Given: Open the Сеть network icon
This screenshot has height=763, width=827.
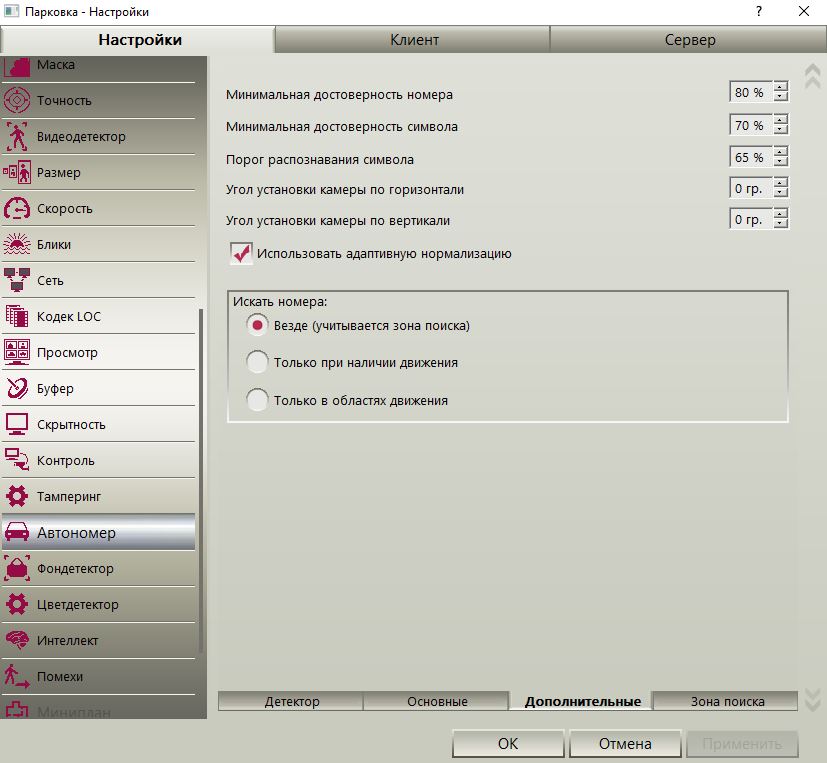Looking at the screenshot, I should point(17,280).
